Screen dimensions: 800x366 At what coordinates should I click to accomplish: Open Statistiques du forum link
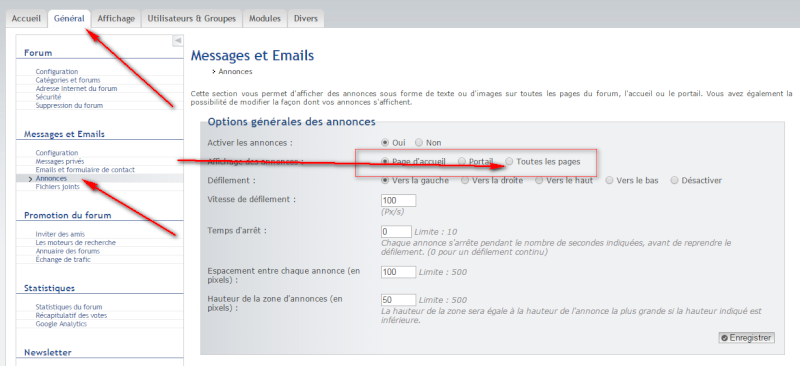pyautogui.click(x=69, y=307)
